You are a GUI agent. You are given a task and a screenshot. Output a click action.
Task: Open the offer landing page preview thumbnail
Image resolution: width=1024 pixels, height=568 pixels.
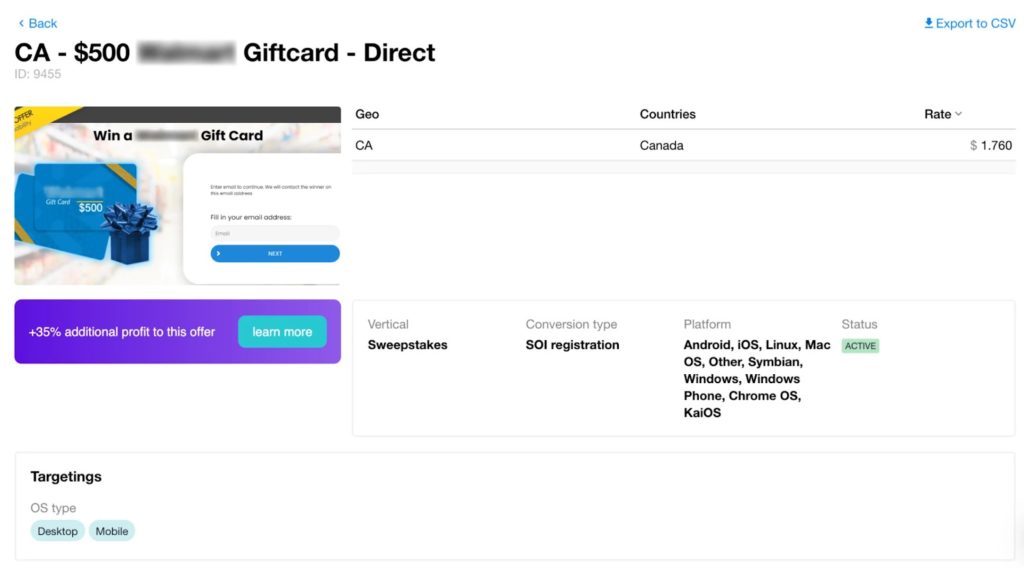pos(178,195)
